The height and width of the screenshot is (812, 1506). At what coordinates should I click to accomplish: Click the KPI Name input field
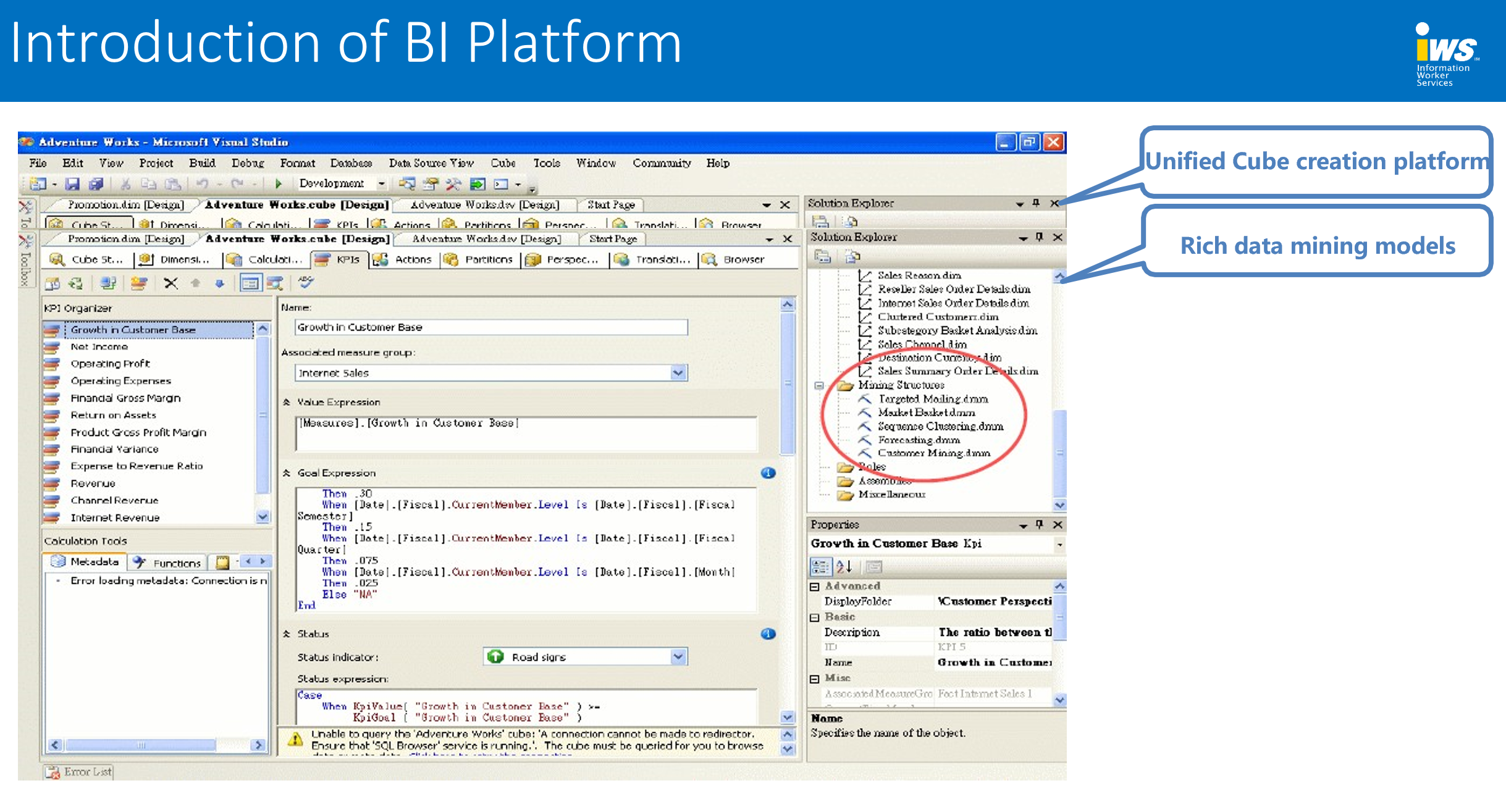click(x=492, y=327)
